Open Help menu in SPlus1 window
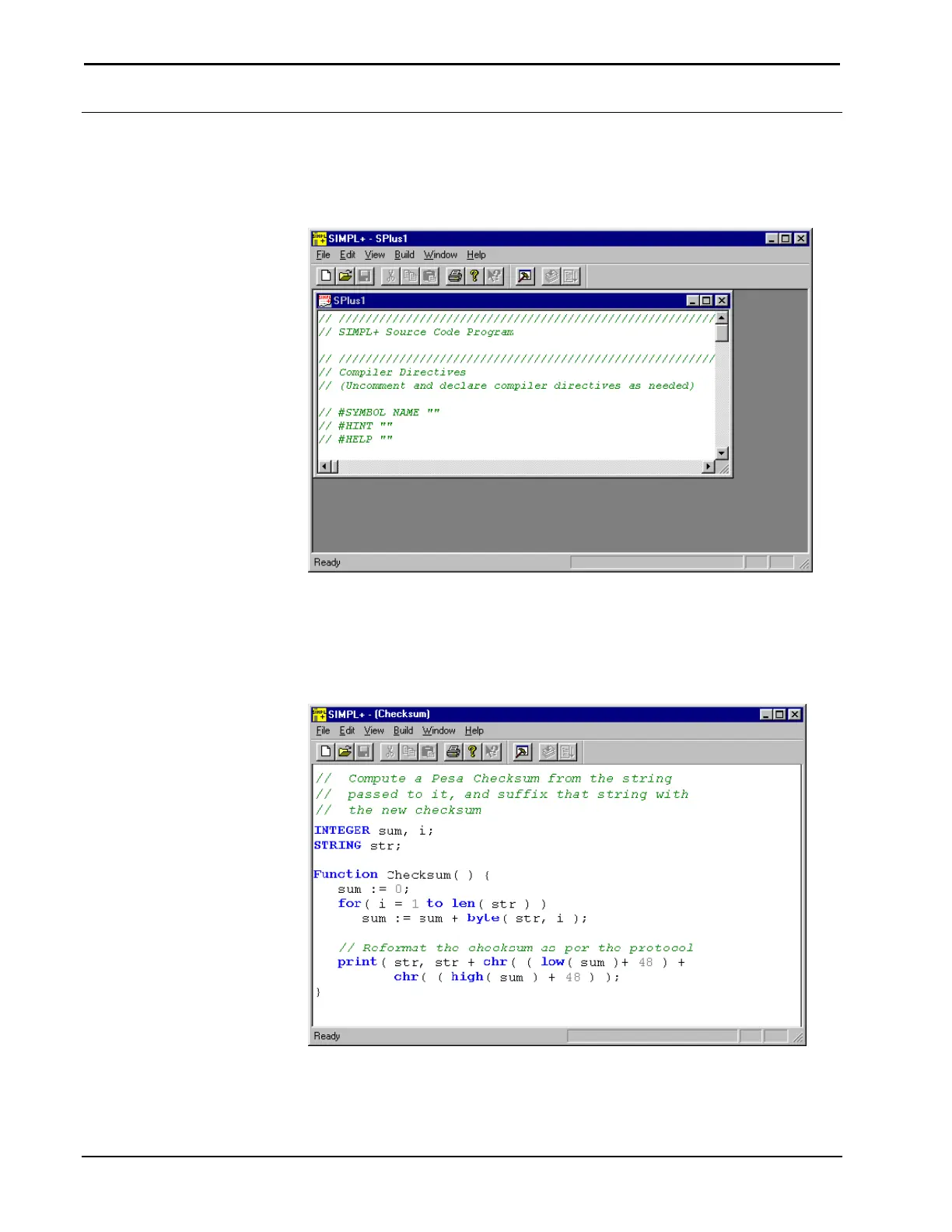This screenshot has width=952, height=1232. coord(476,255)
